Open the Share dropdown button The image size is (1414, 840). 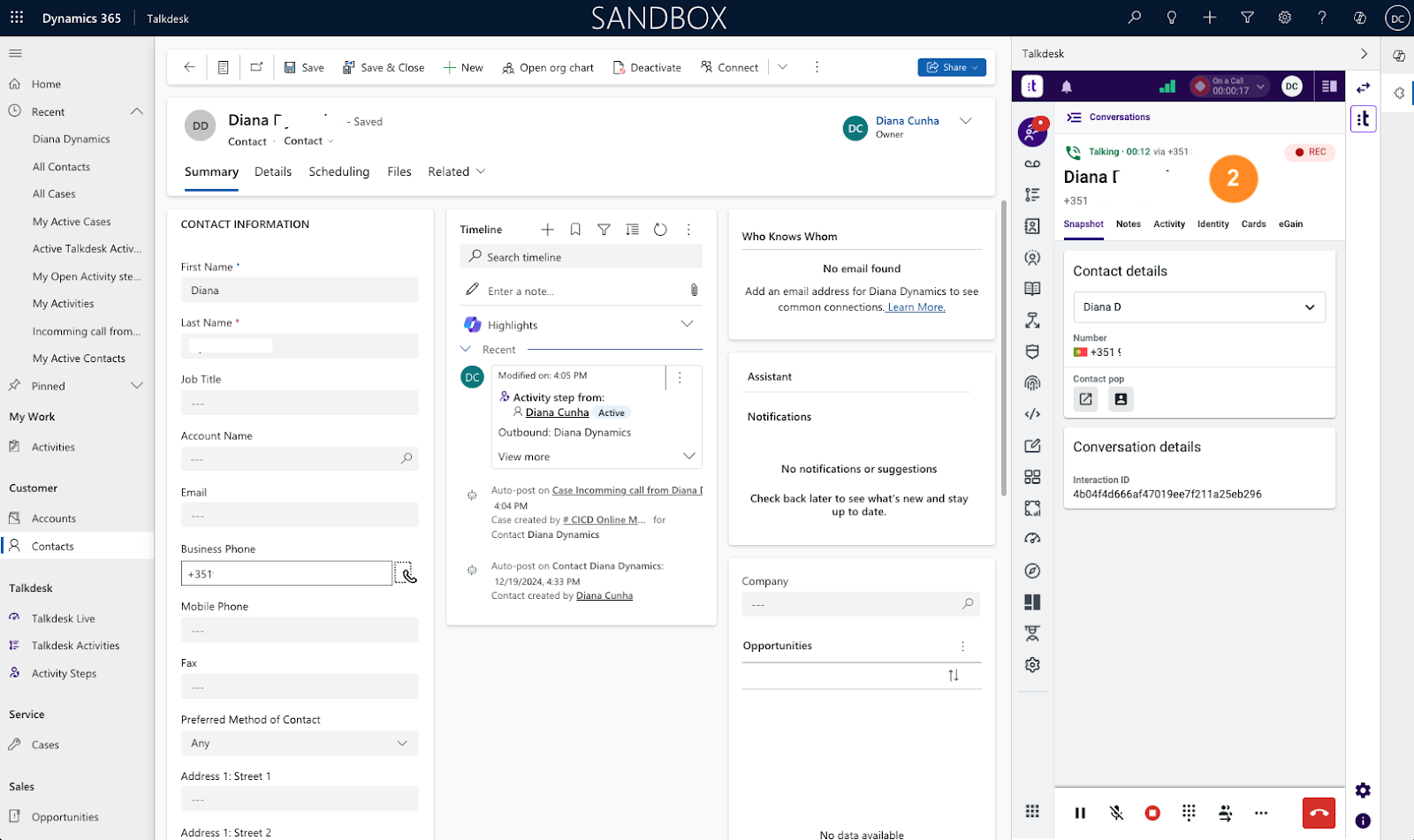(952, 67)
